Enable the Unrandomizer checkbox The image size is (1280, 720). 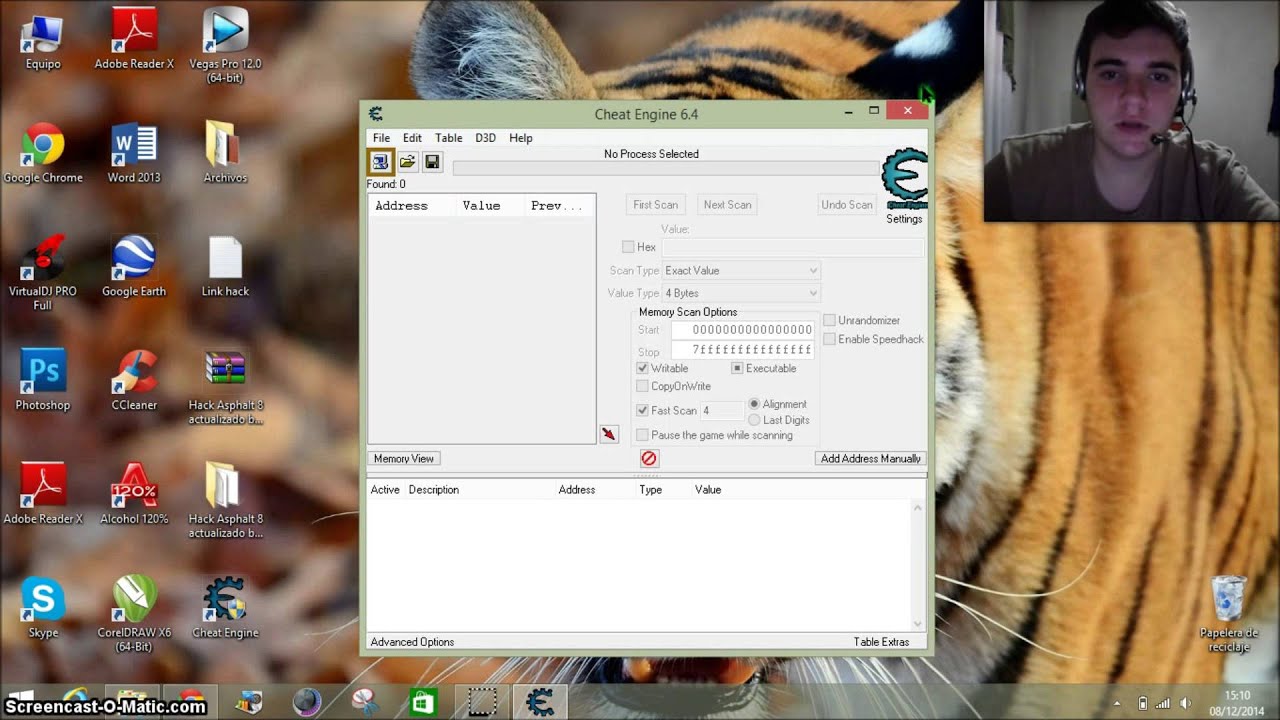coord(829,320)
